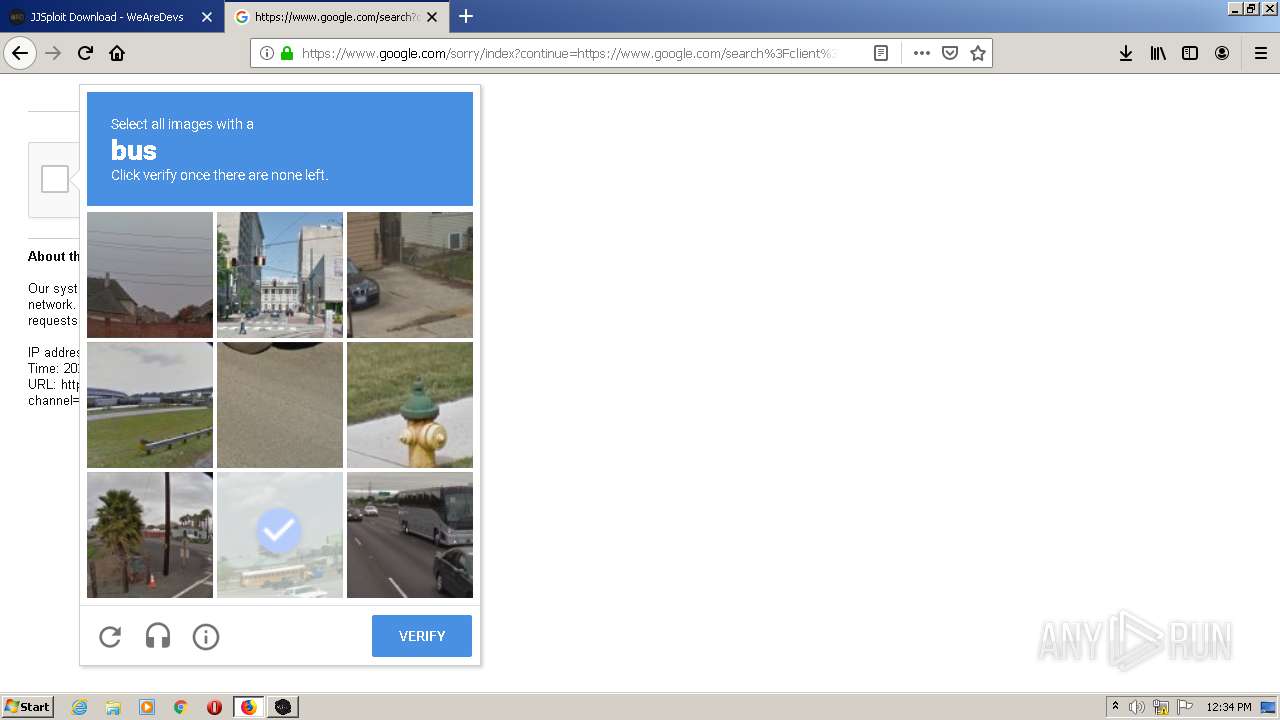The image size is (1280, 720).
Task: Launch Internet Explorer from taskbar
Action: pyautogui.click(x=80, y=707)
